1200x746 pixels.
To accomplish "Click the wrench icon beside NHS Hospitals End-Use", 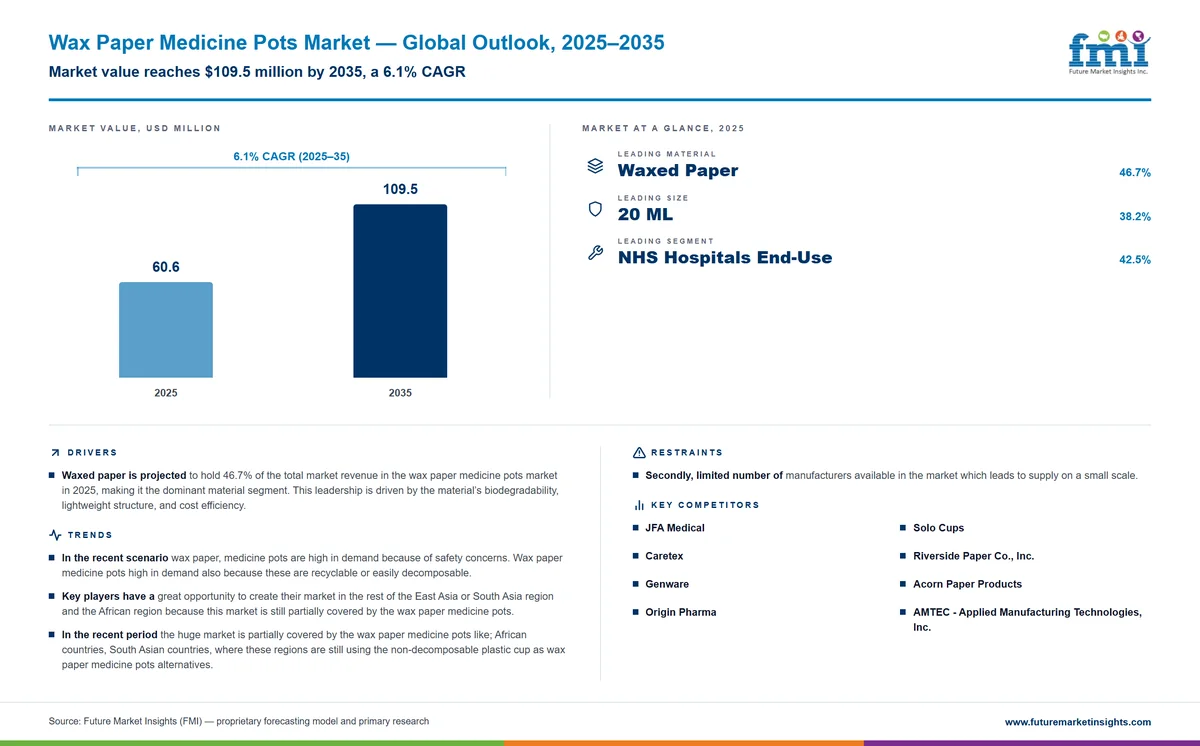I will point(595,253).
